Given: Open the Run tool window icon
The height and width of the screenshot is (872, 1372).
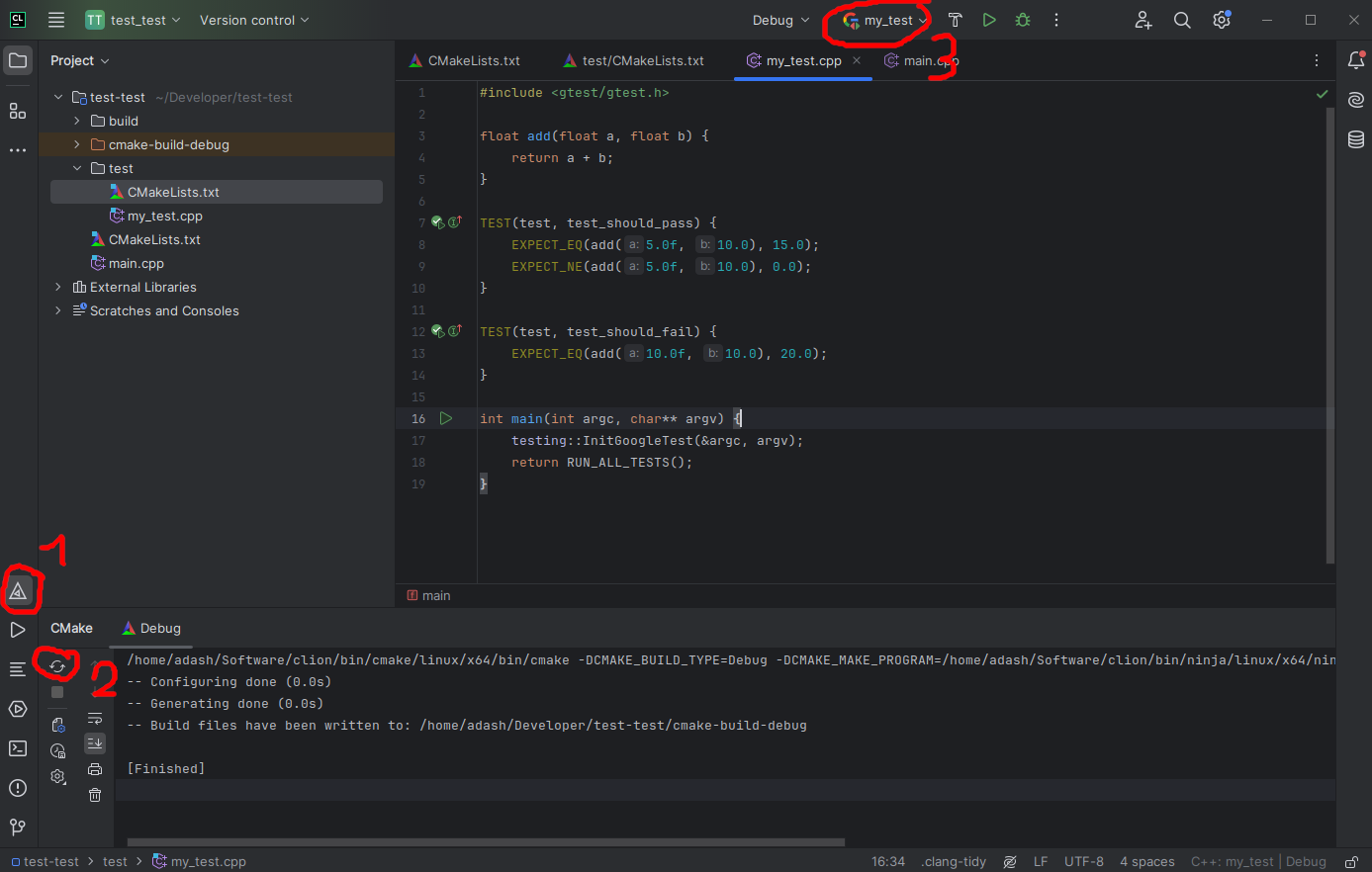Looking at the screenshot, I should (x=18, y=630).
